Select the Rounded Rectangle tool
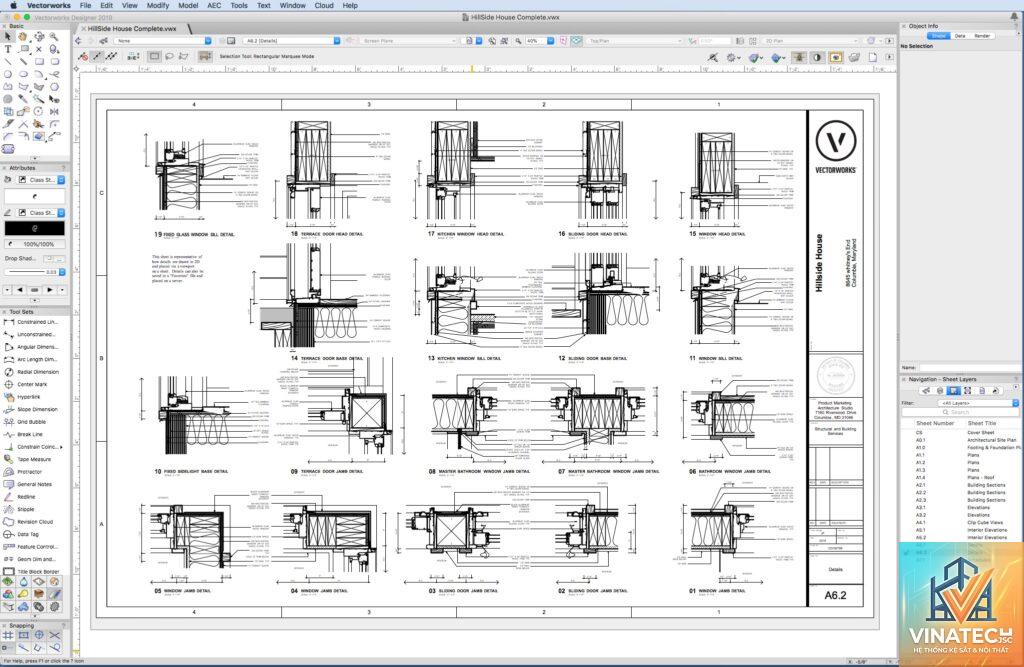Image resolution: width=1024 pixels, height=667 pixels. [x=54, y=61]
